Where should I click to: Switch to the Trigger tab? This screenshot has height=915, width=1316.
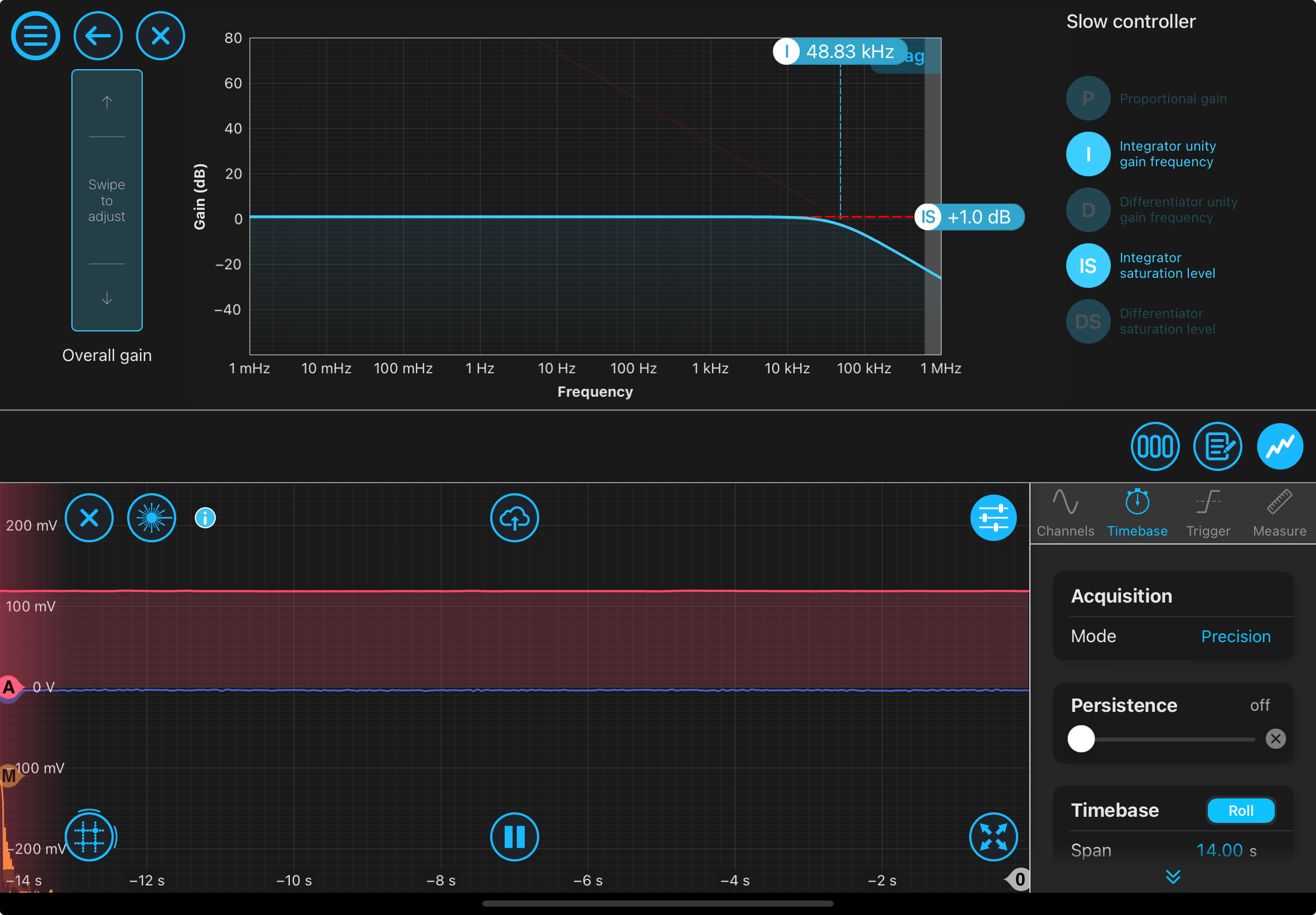pos(1208,513)
